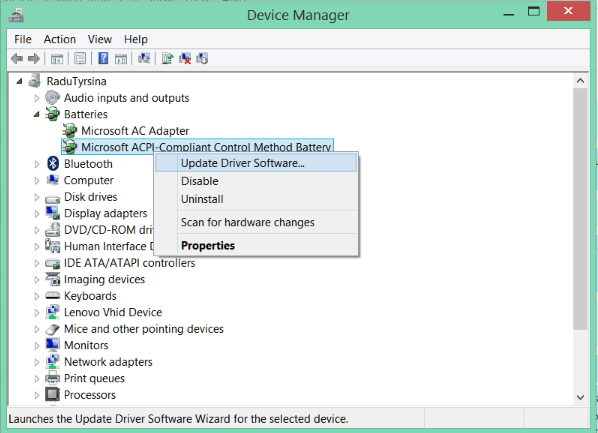
Task: Open the blue Help question mark icon
Action: click(x=103, y=58)
